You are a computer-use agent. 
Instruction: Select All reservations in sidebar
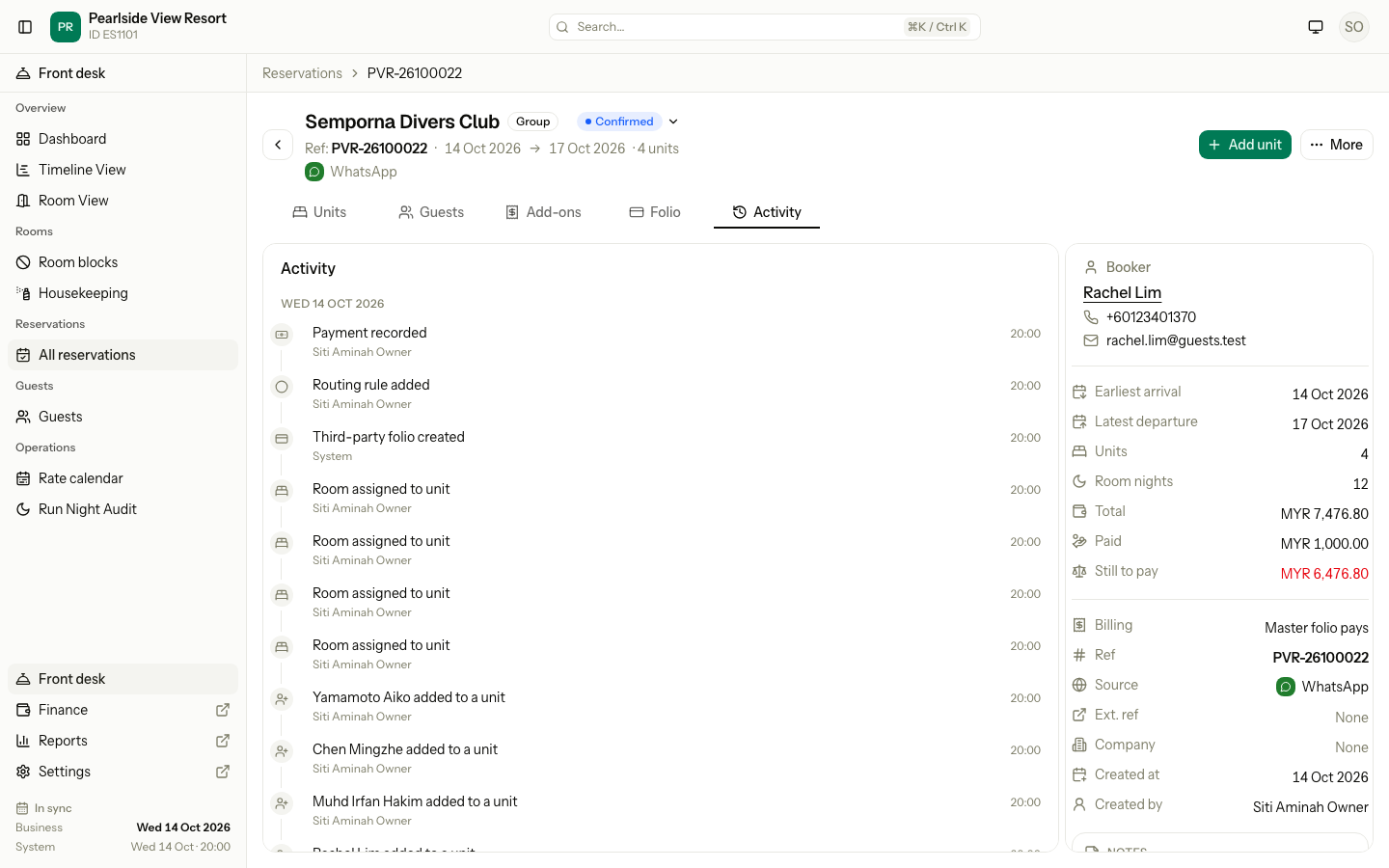click(x=123, y=355)
